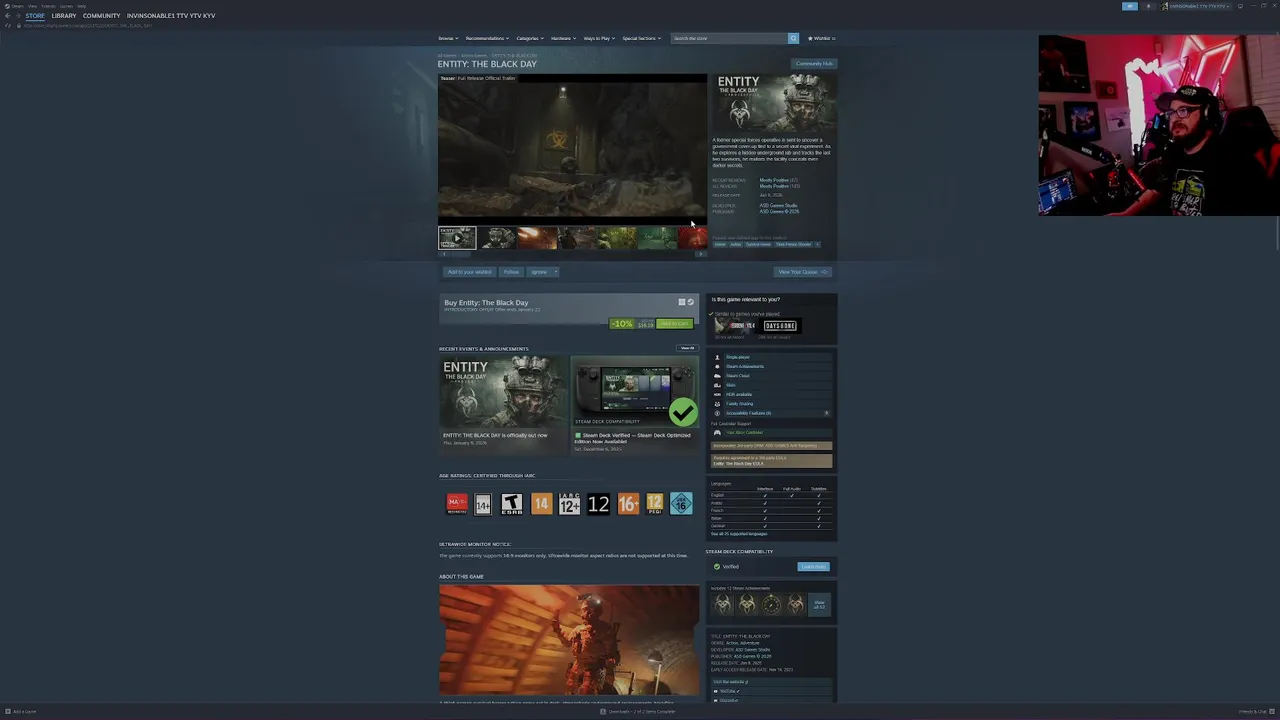
Task: Open the Ignore options dropdown arrow
Action: pos(555,272)
